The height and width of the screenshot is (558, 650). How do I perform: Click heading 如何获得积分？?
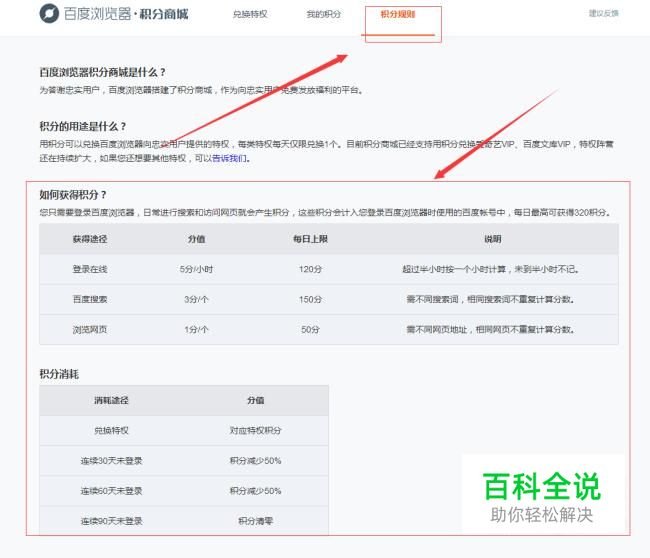click(x=73, y=195)
